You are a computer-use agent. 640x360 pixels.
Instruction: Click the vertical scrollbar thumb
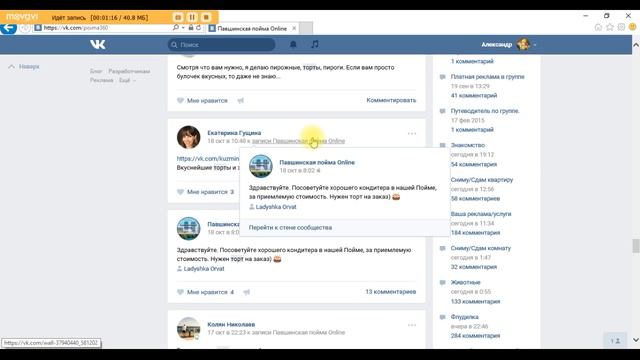point(636,246)
